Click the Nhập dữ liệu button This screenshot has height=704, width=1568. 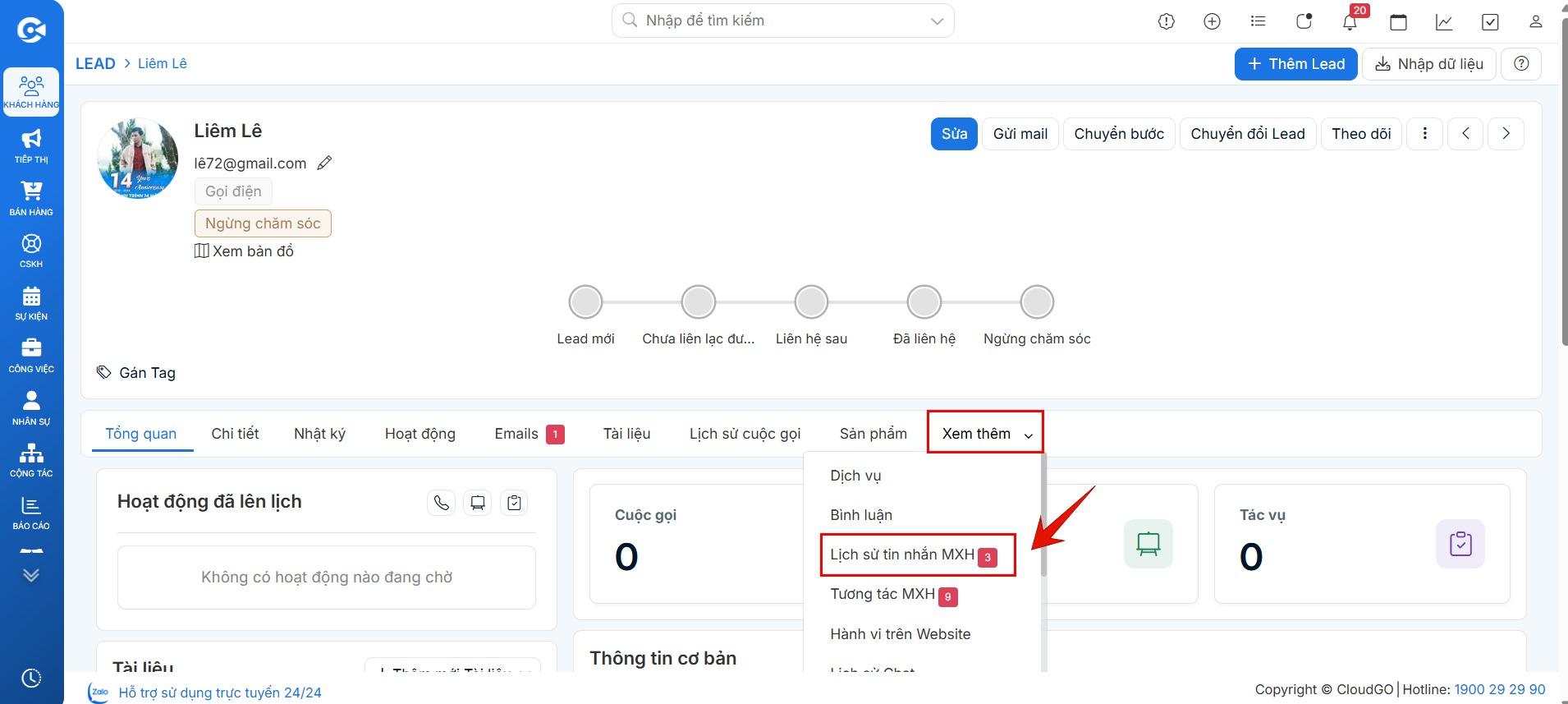(1428, 63)
